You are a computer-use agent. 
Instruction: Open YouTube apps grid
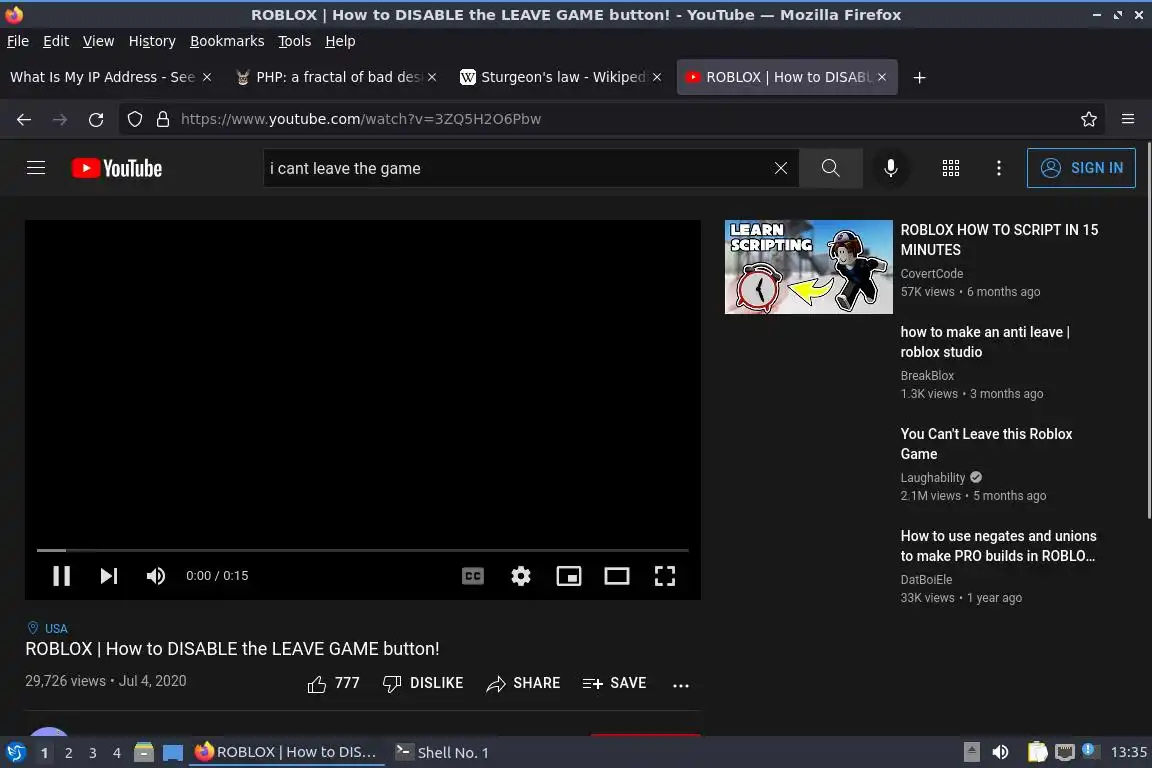[951, 168]
